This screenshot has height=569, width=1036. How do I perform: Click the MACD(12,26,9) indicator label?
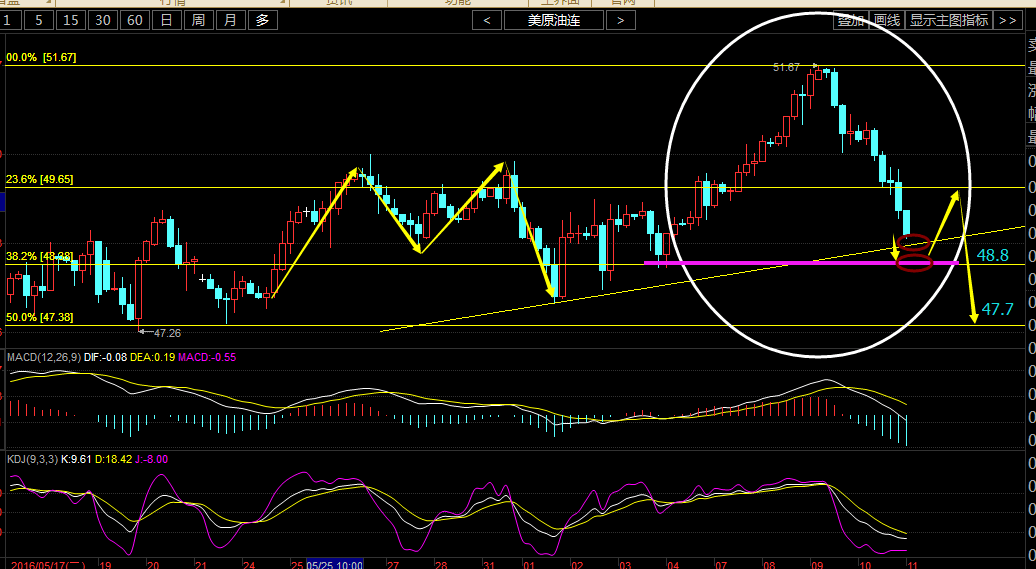click(43, 357)
